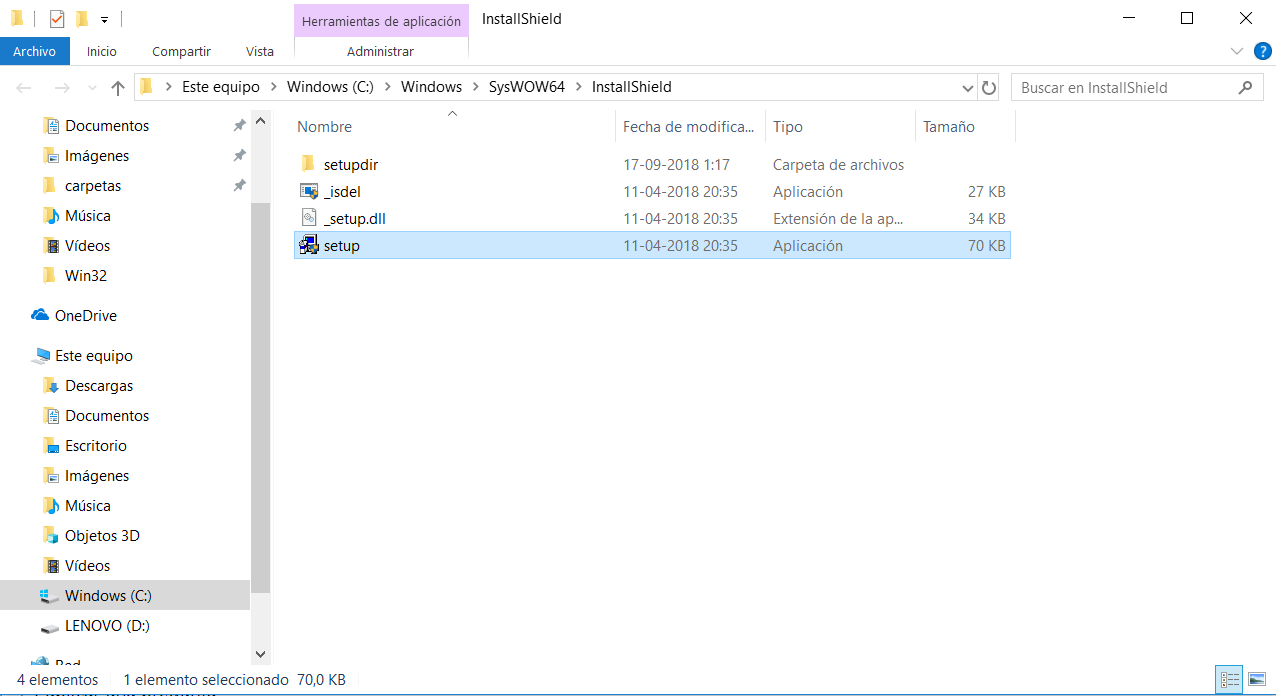Image resolution: width=1276 pixels, height=696 pixels.
Task: Open Documentos under Este equipo
Action: click(x=107, y=416)
